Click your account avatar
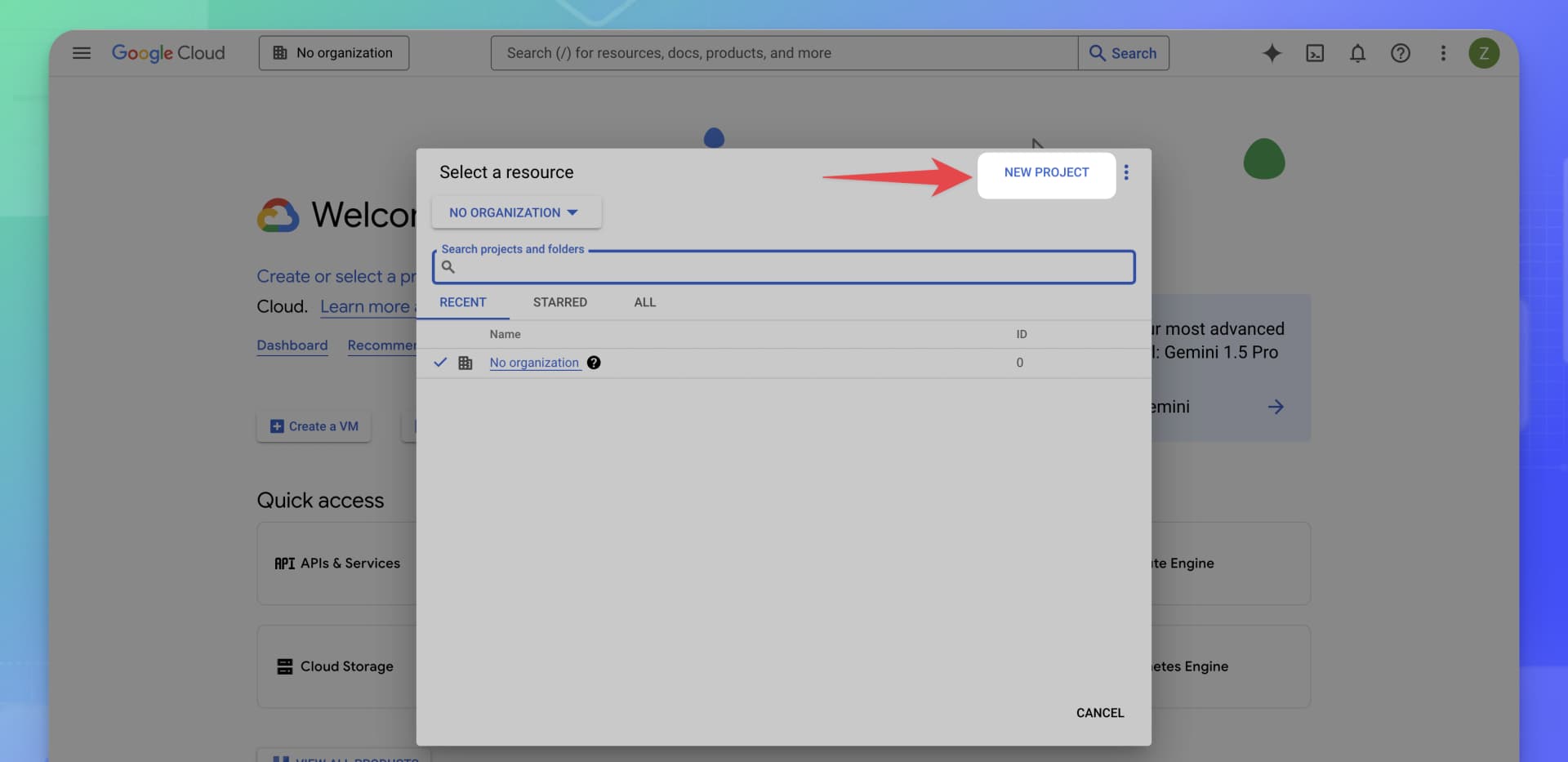This screenshot has height=762, width=1568. (1484, 52)
